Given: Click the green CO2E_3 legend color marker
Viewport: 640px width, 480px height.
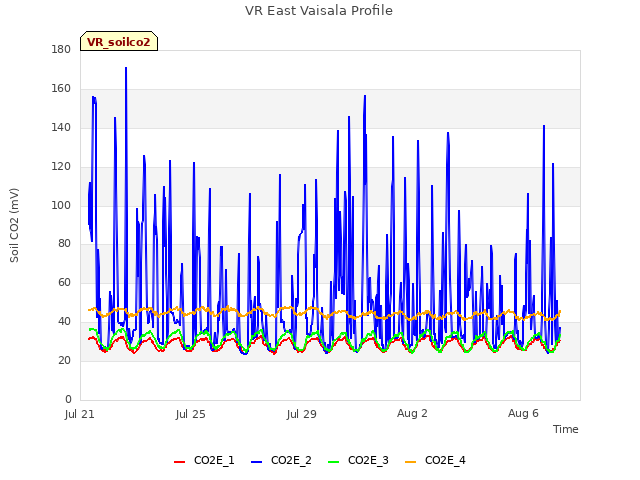Looking at the screenshot, I should (333, 462).
